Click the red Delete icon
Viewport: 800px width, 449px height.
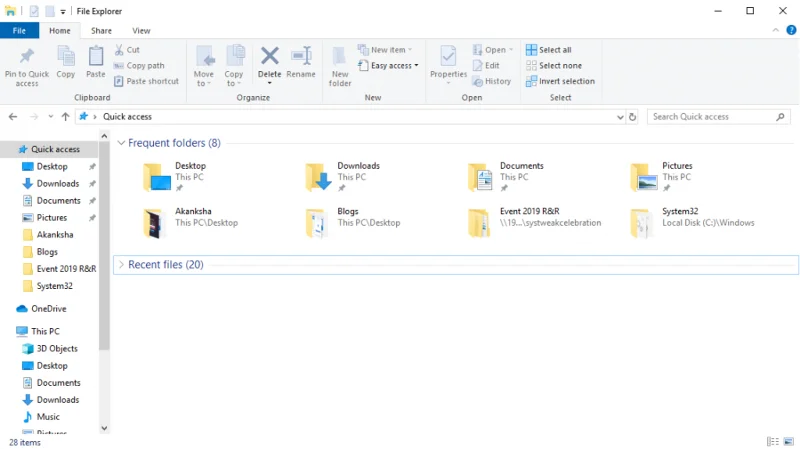(269, 56)
